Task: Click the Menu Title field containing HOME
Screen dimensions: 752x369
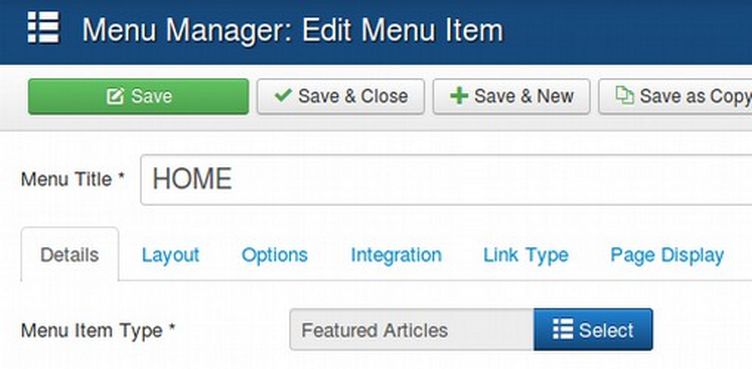Action: 446,180
